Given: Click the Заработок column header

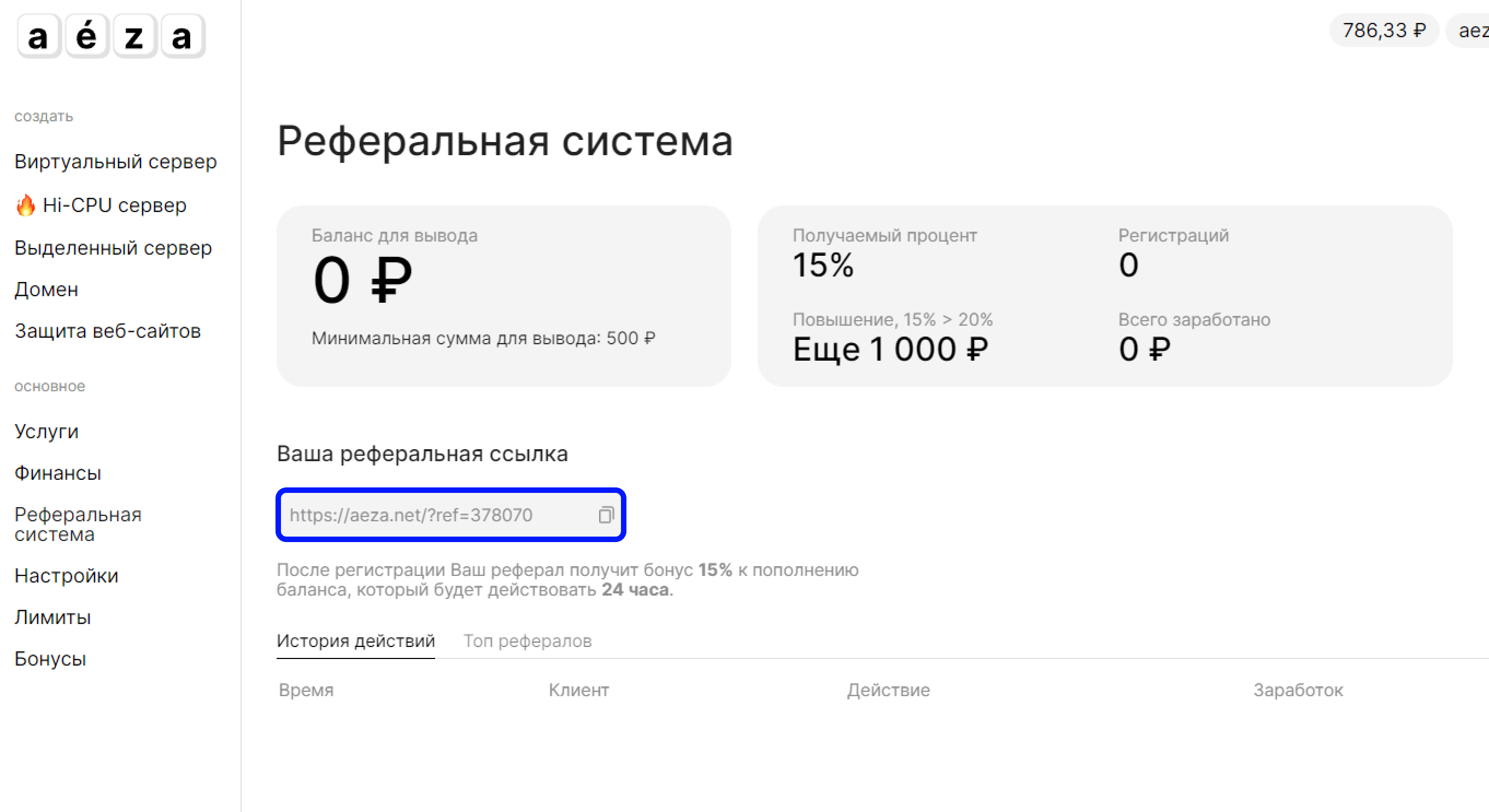Looking at the screenshot, I should coord(1298,690).
